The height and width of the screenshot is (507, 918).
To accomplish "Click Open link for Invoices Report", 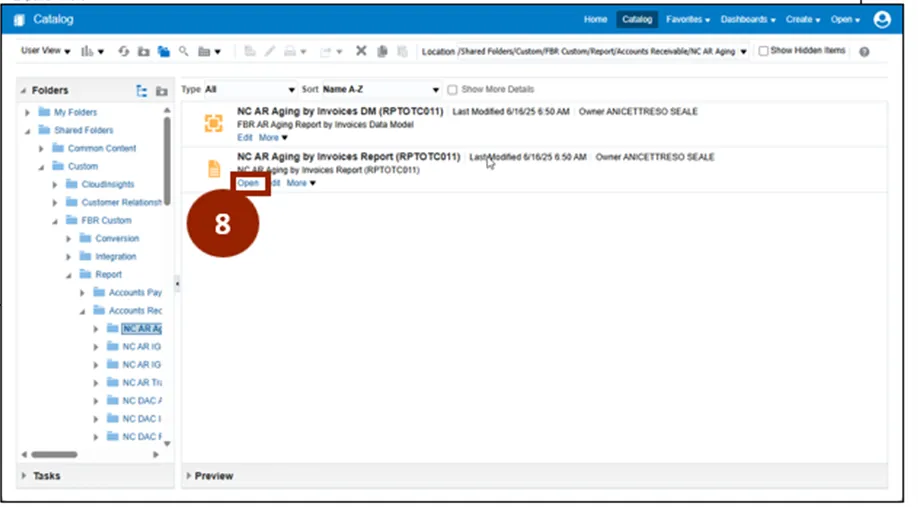I will tap(248, 183).
